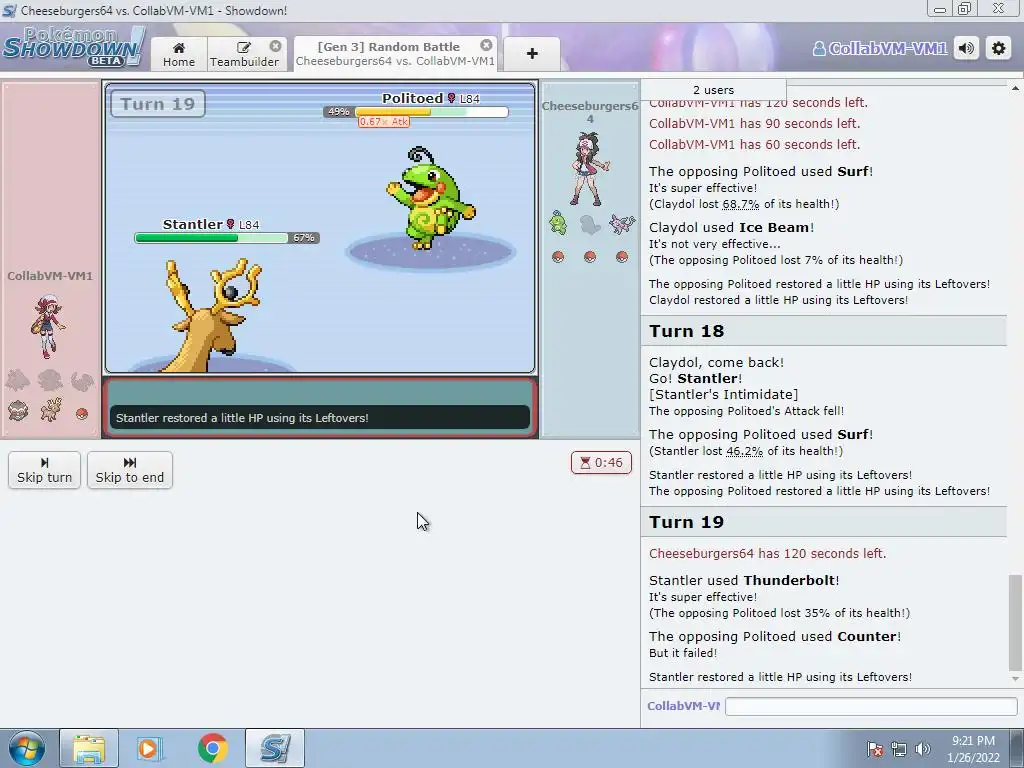The height and width of the screenshot is (768, 1024).
Task: Click the Showdown app taskbar icon
Action: (x=275, y=748)
